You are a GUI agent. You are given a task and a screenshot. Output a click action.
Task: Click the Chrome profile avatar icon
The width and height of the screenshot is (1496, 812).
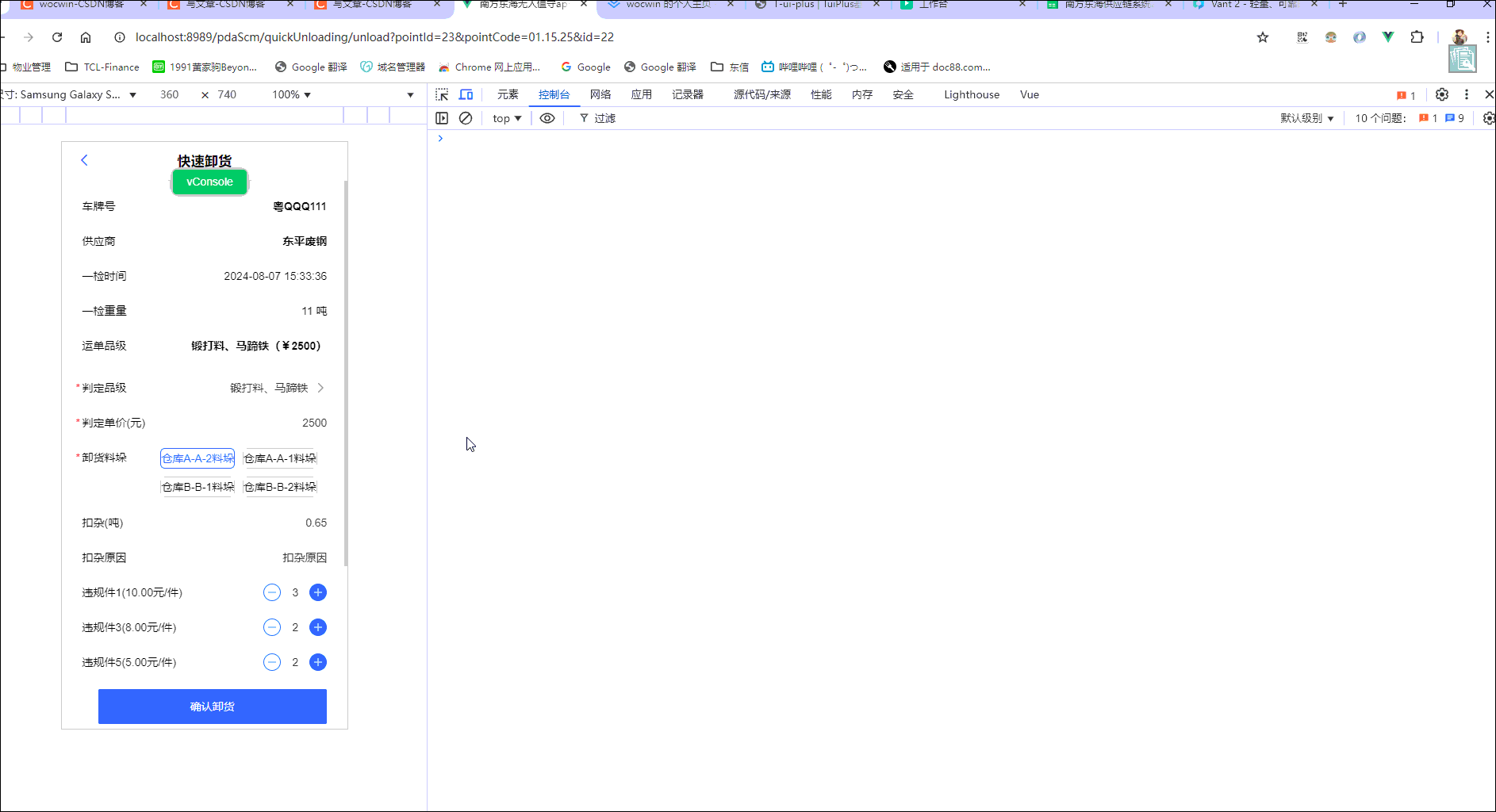click(x=1460, y=37)
